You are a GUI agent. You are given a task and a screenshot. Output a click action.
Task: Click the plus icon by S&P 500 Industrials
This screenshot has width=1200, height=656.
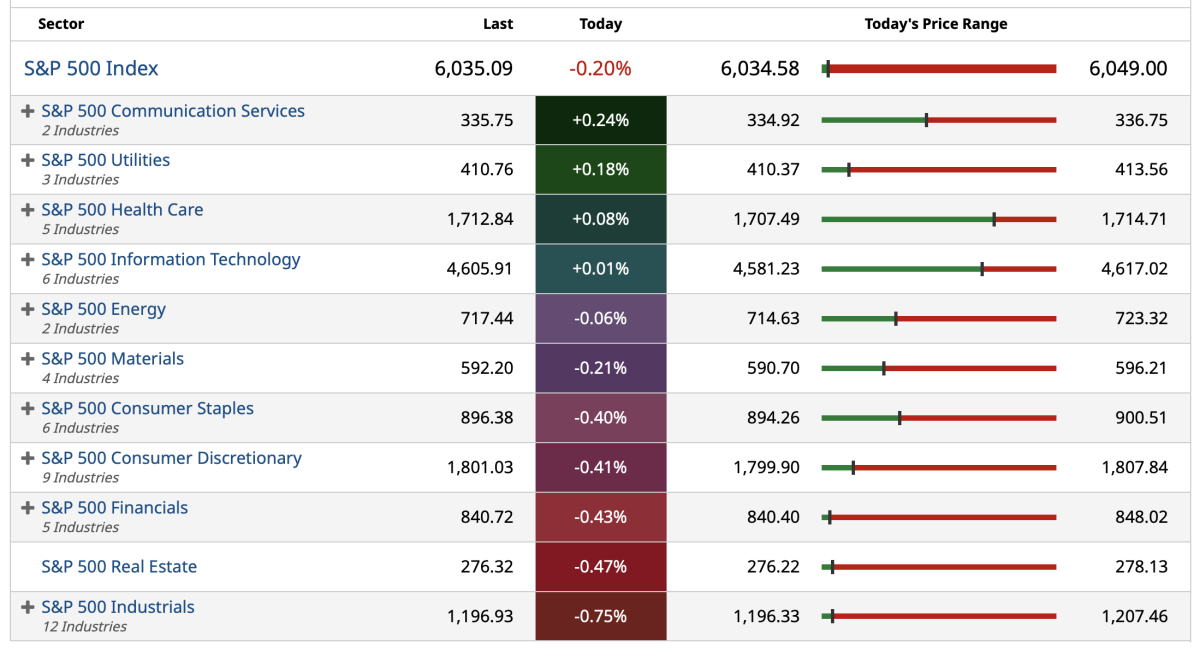click(28, 607)
